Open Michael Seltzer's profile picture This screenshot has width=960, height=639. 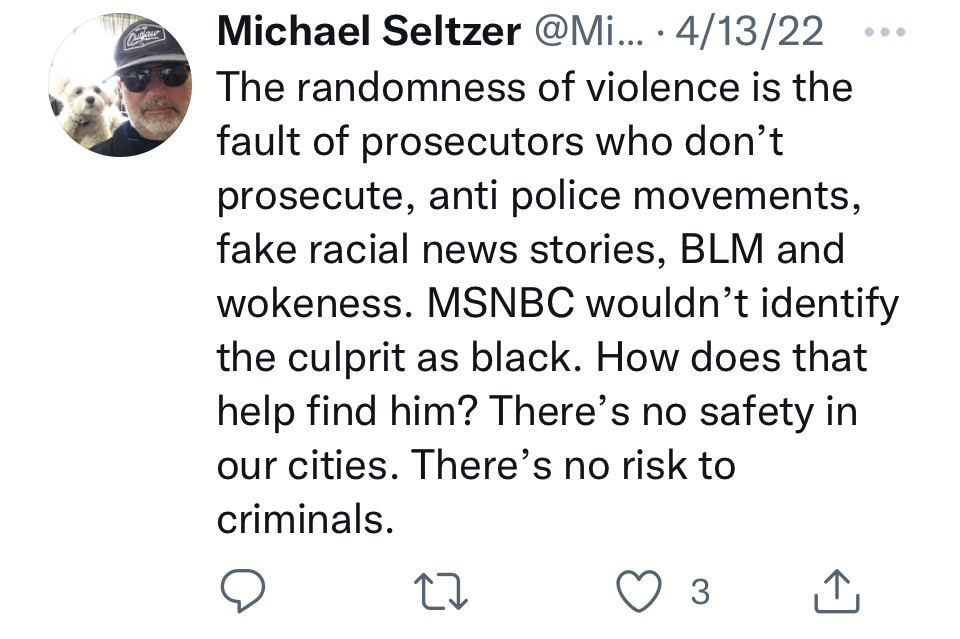[119, 87]
